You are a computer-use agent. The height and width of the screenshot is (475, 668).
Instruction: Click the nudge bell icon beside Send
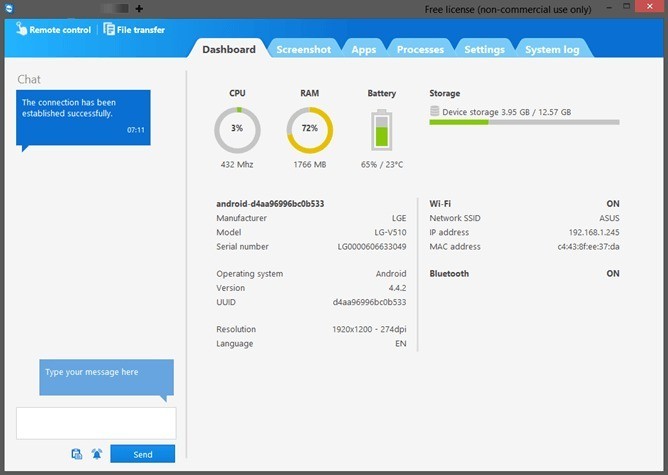point(97,454)
